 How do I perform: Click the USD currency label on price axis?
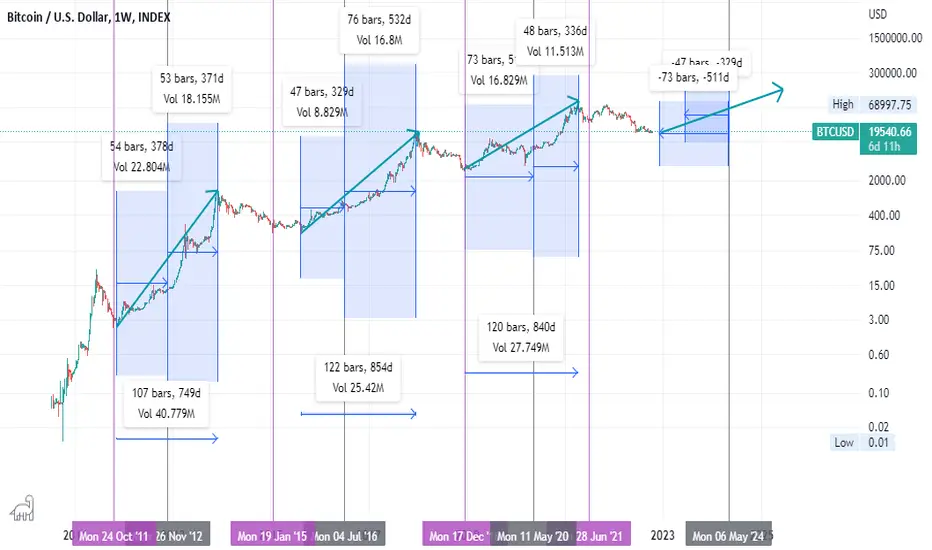tap(877, 14)
